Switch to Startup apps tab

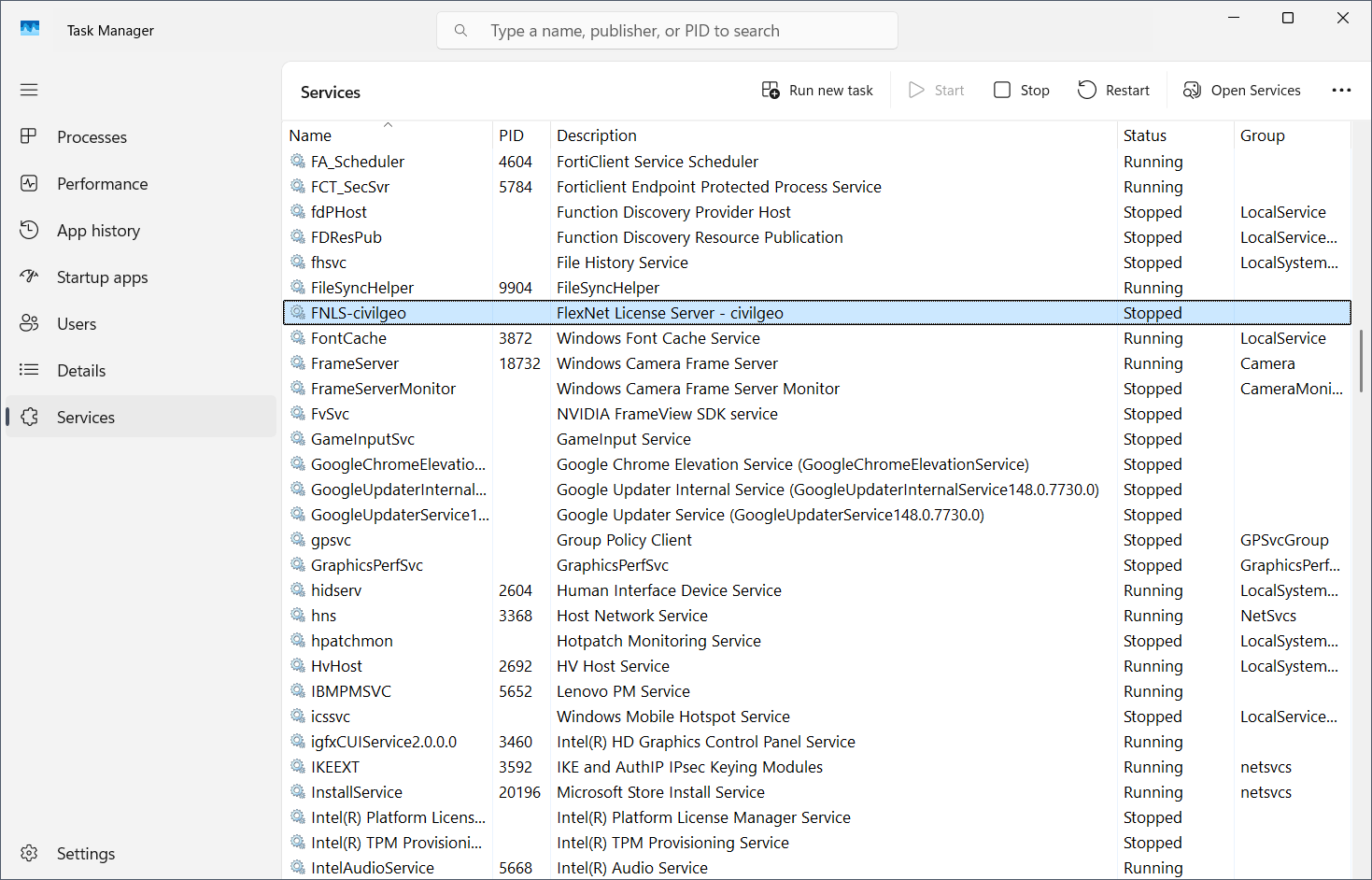103,277
